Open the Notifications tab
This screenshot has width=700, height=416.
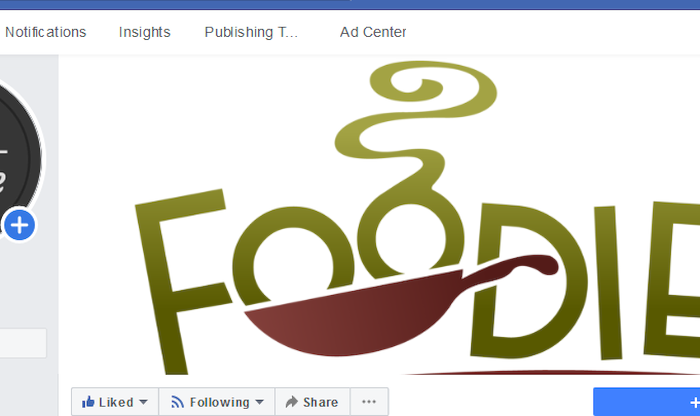(46, 32)
